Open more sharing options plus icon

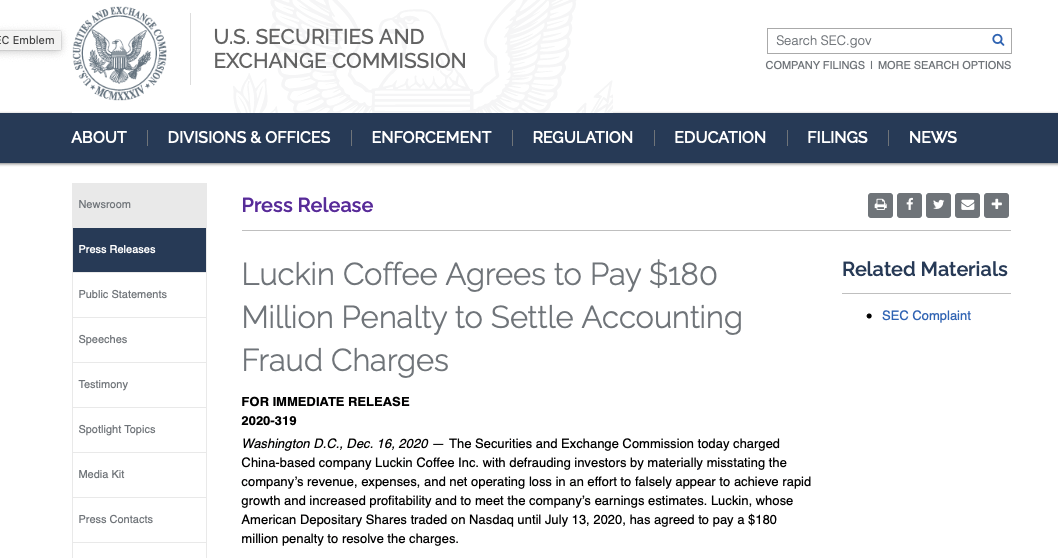[996, 205]
